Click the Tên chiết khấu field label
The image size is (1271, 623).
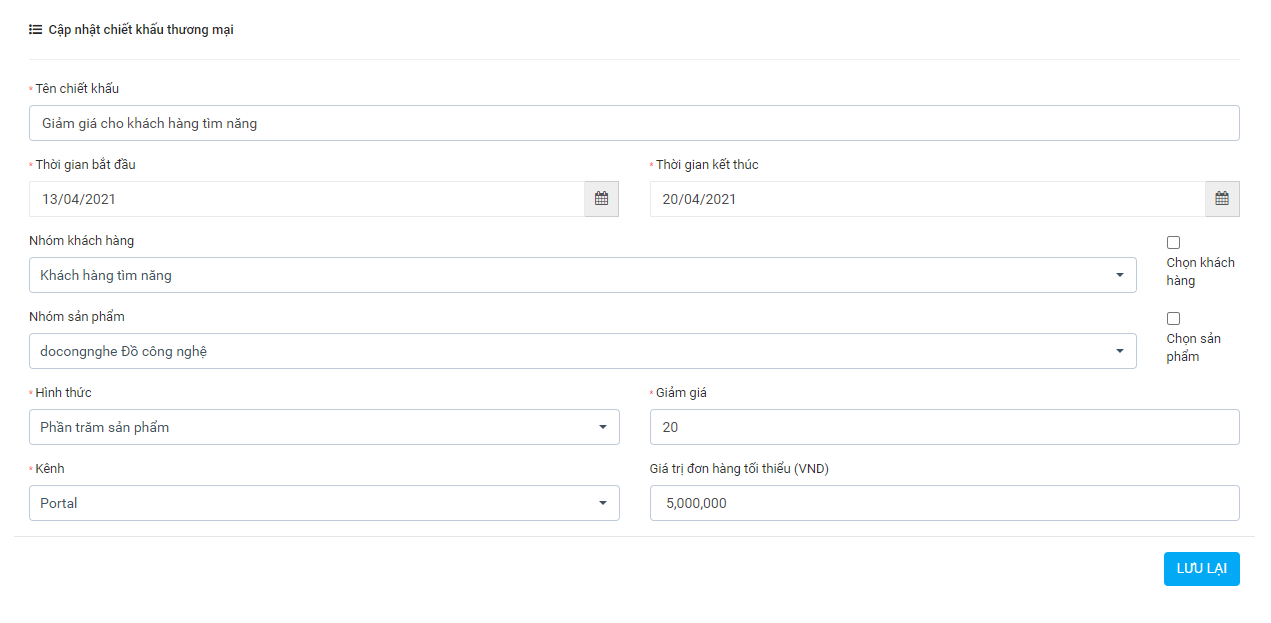pyautogui.click(x=77, y=89)
